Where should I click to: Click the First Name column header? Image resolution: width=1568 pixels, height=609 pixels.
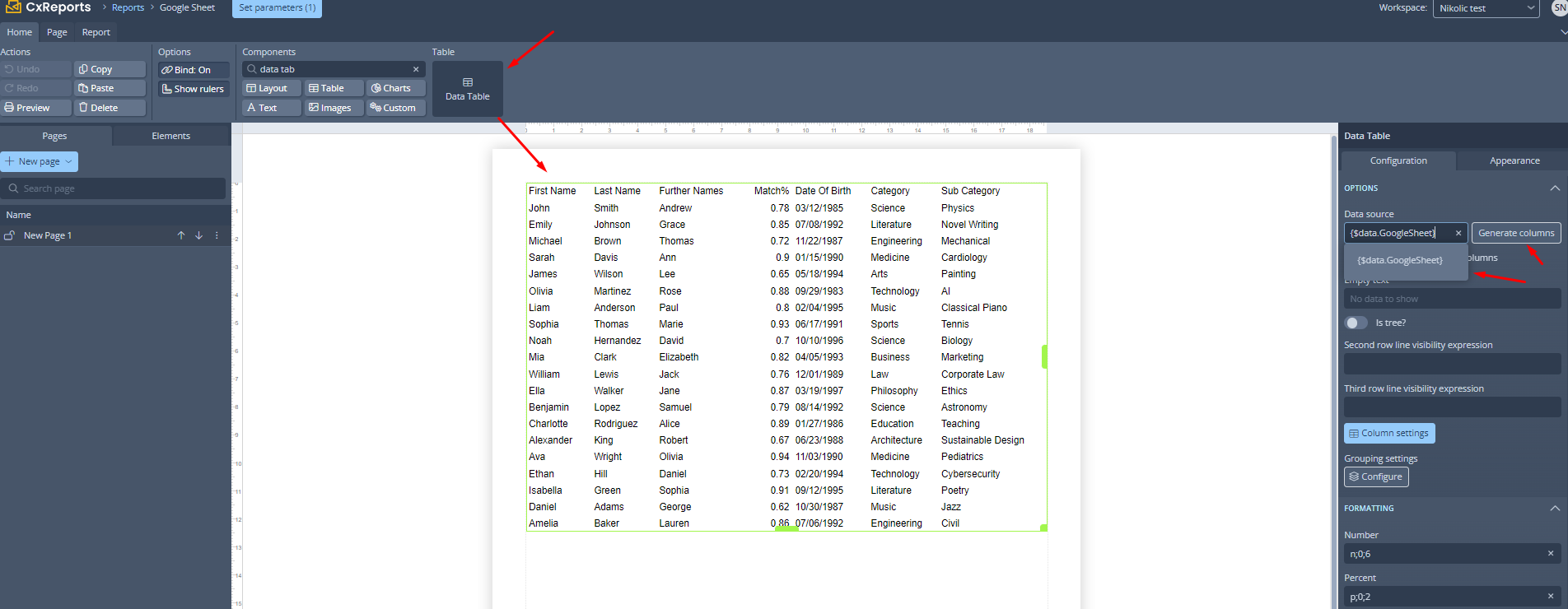[553, 191]
